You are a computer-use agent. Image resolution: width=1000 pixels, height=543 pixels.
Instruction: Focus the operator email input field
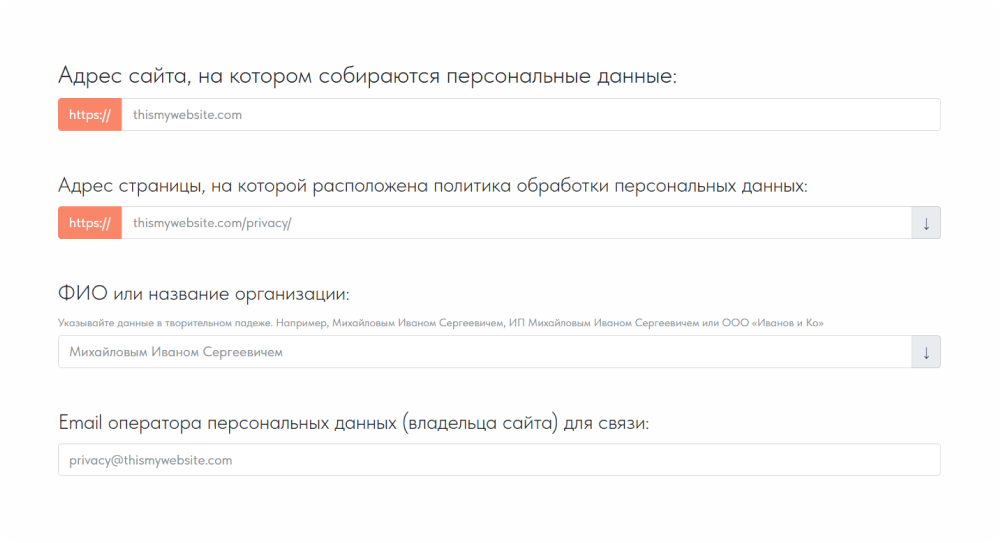click(499, 460)
